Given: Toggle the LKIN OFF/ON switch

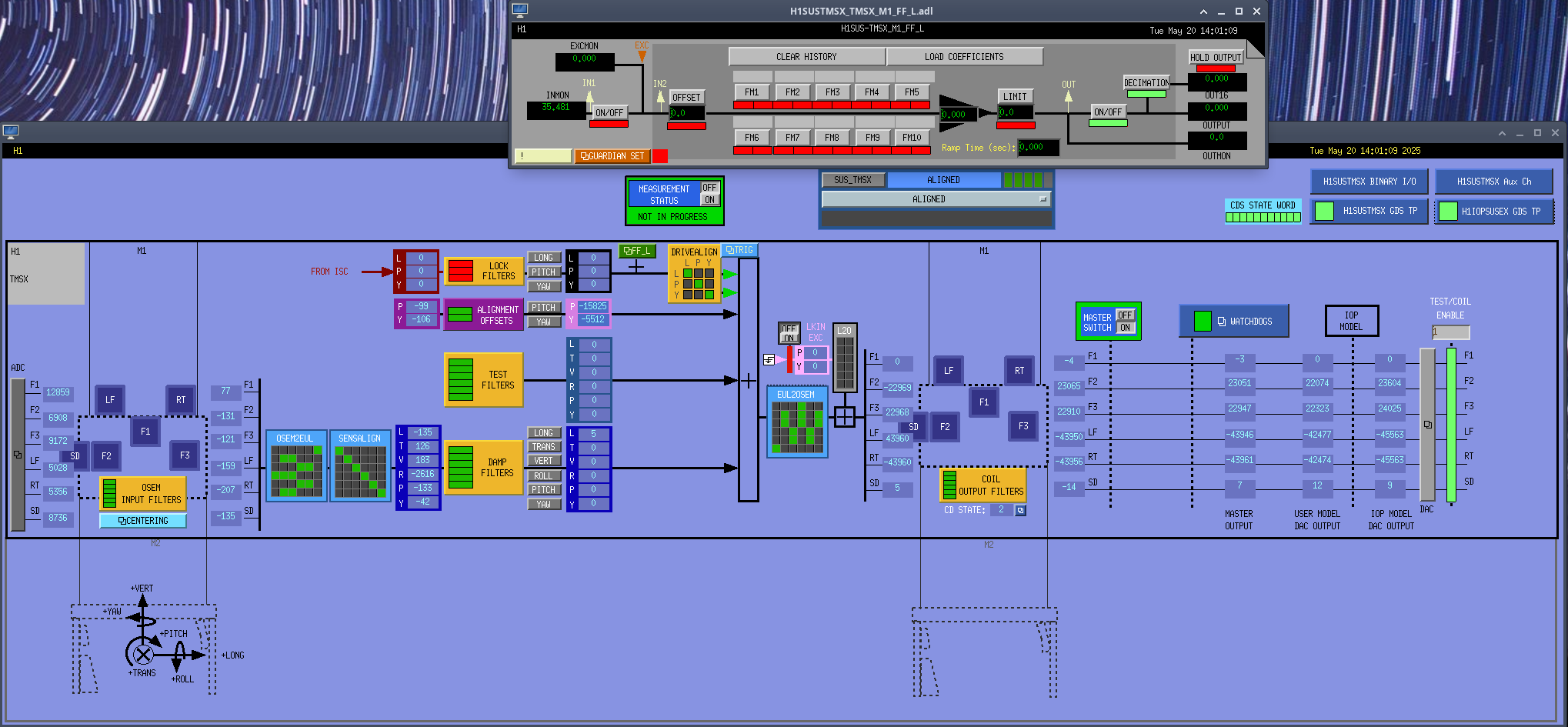Looking at the screenshot, I should (x=789, y=333).
